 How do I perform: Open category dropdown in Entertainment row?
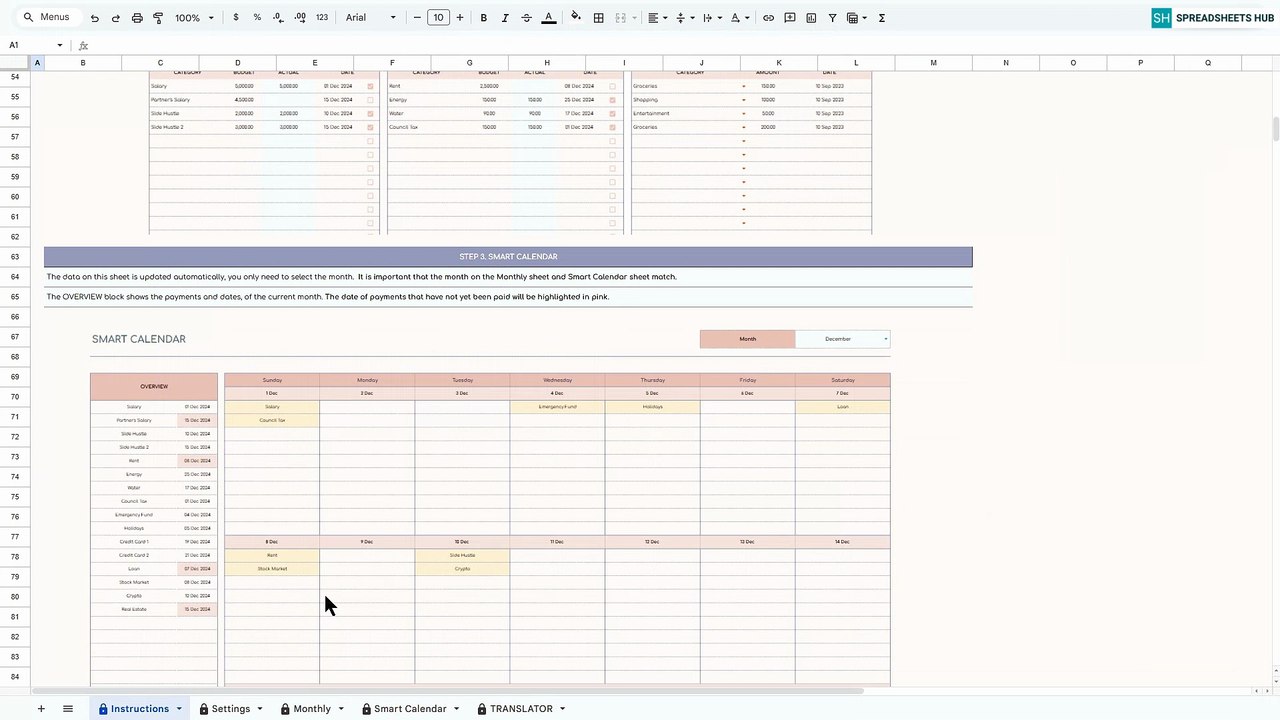[x=744, y=113]
